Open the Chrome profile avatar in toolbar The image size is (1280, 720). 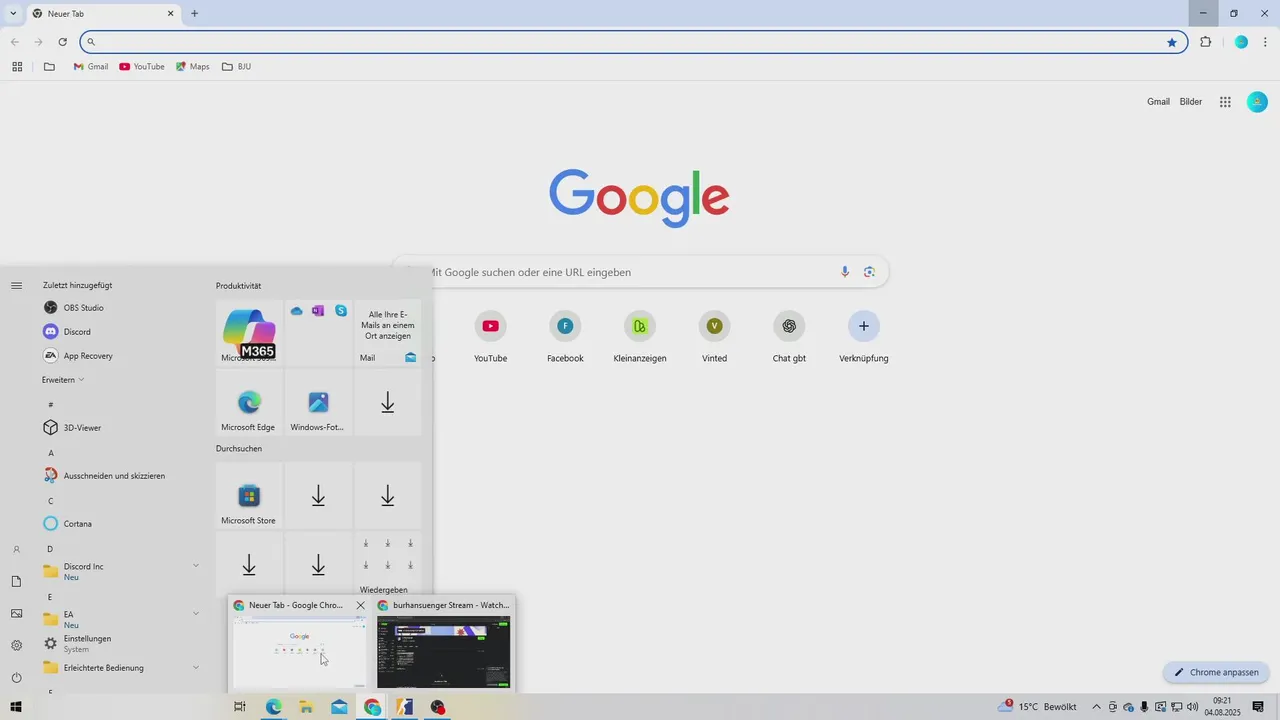tap(1241, 42)
